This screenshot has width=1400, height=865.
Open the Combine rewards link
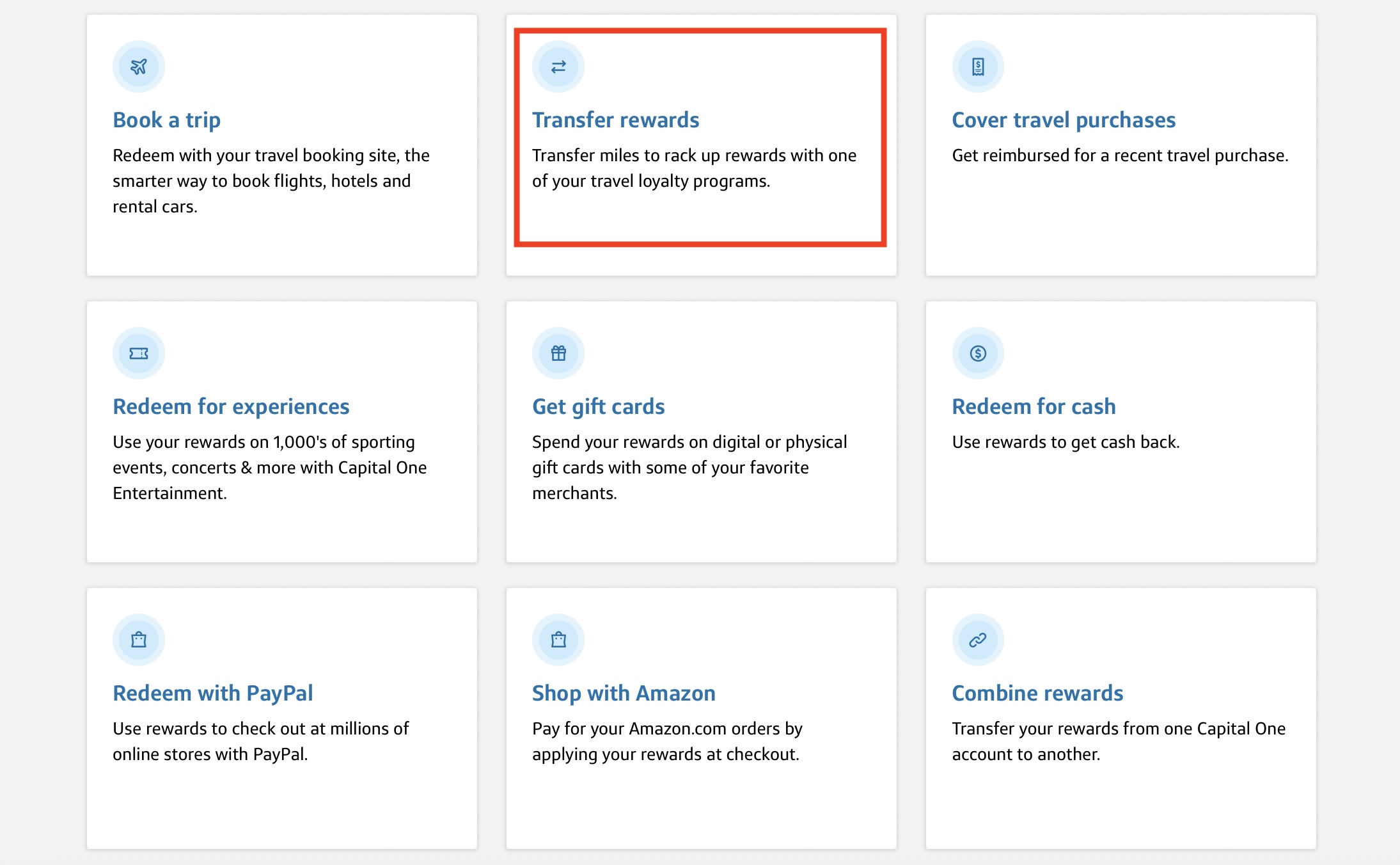pos(1037,694)
